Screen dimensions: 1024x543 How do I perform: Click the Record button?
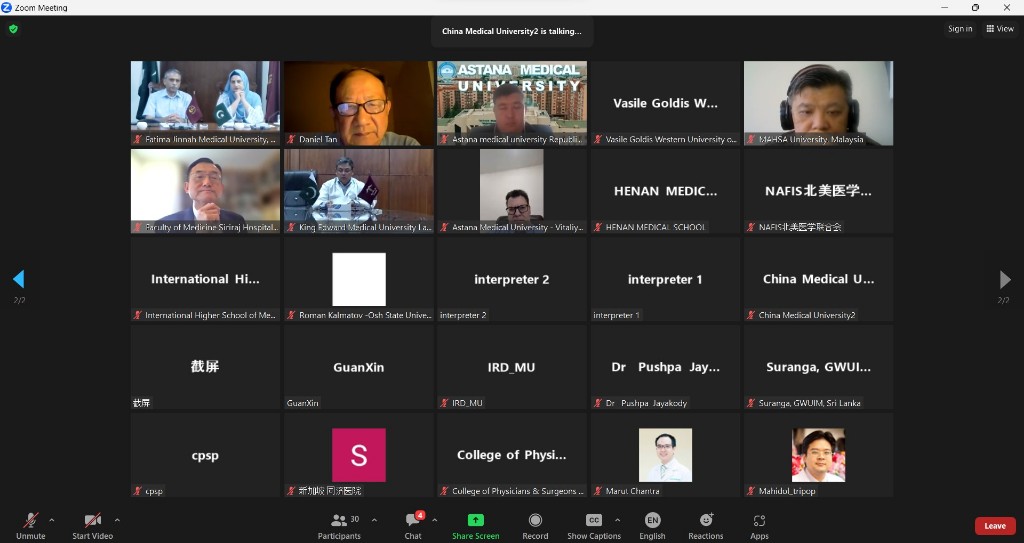click(535, 526)
